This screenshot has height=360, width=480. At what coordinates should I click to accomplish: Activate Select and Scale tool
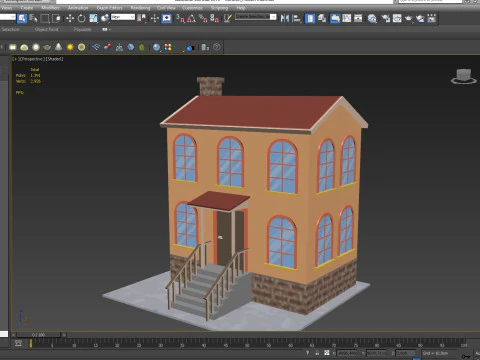[x=93, y=18]
